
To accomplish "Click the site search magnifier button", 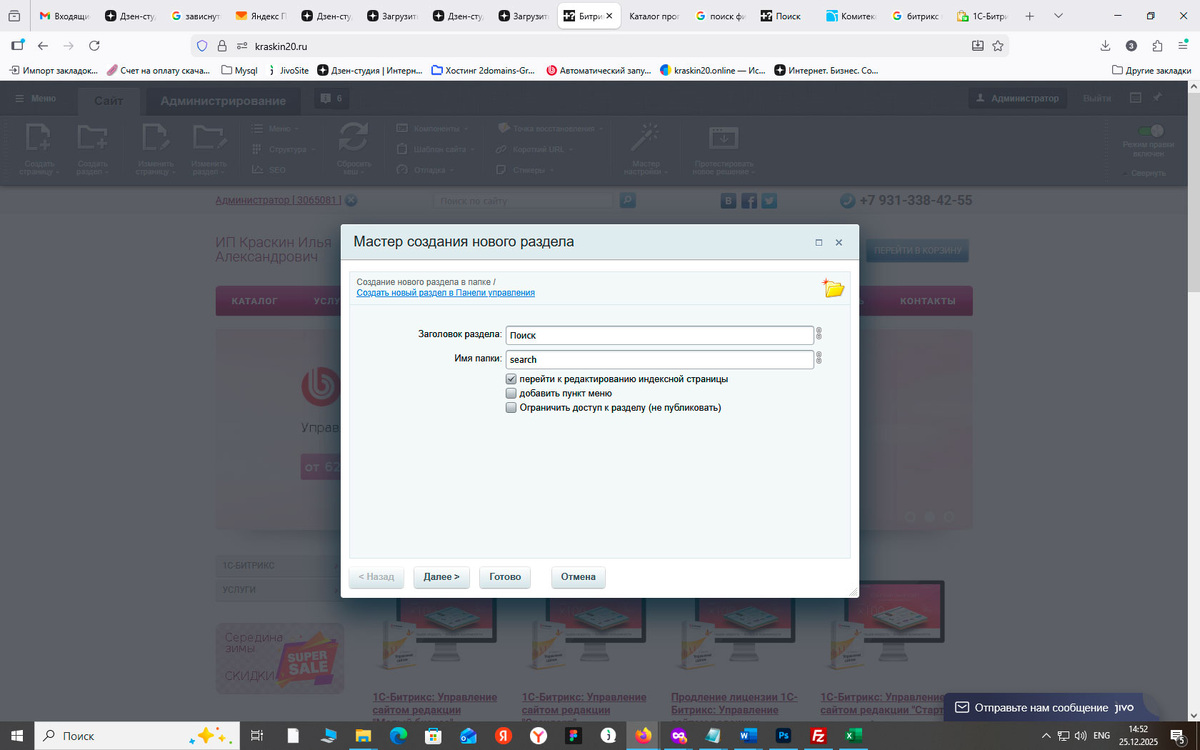I will coord(627,201).
